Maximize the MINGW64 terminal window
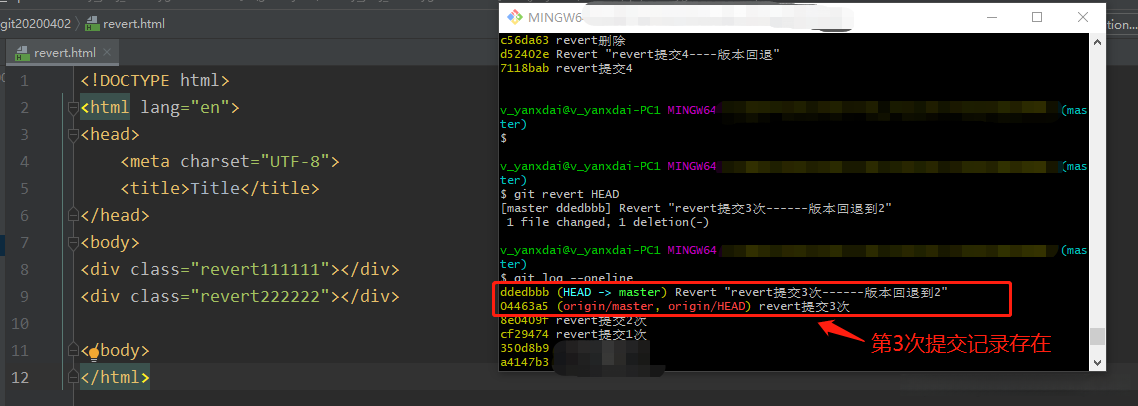 pos(1037,17)
